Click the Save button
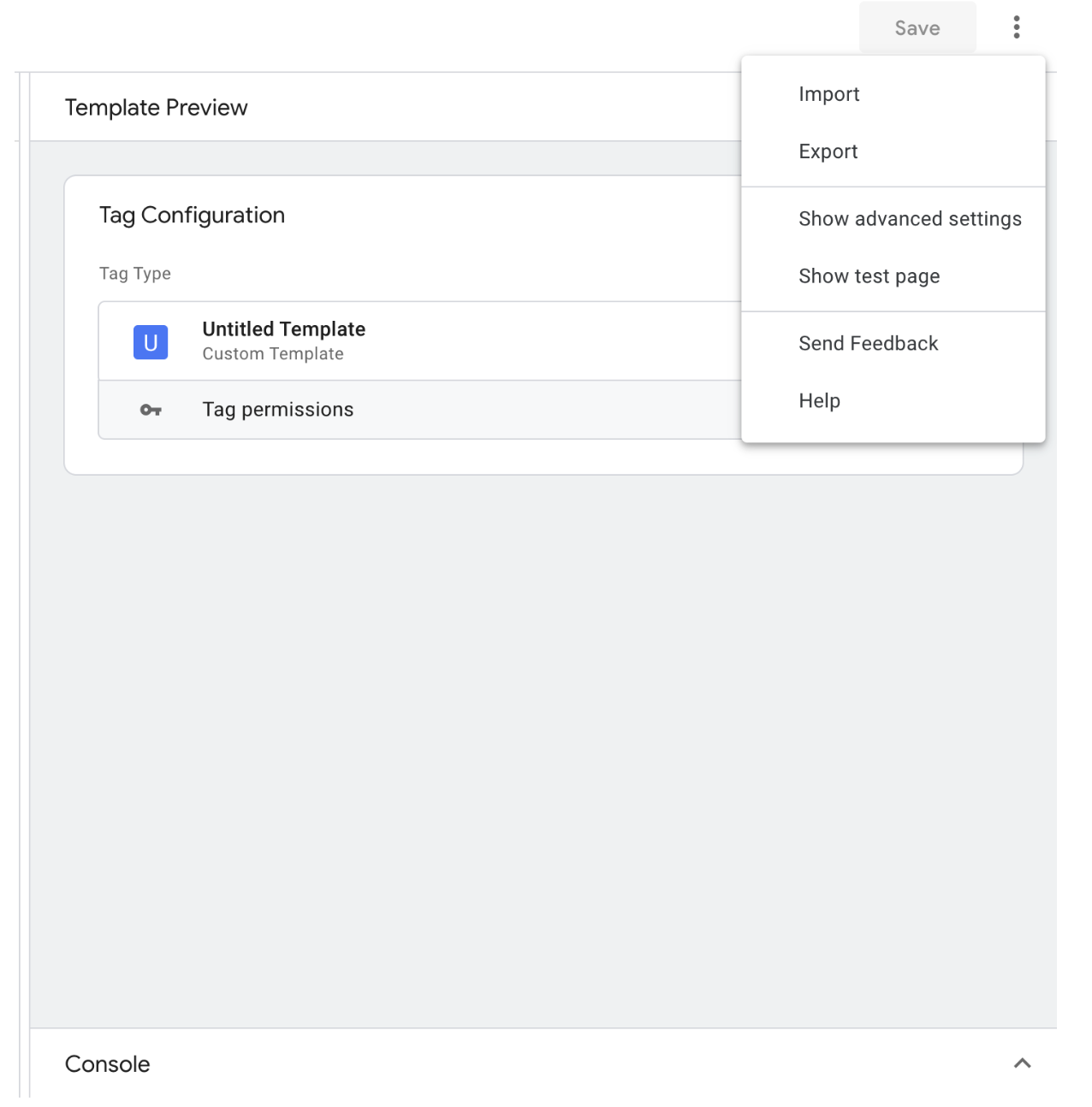The height and width of the screenshot is (1107, 1092). coord(917,27)
